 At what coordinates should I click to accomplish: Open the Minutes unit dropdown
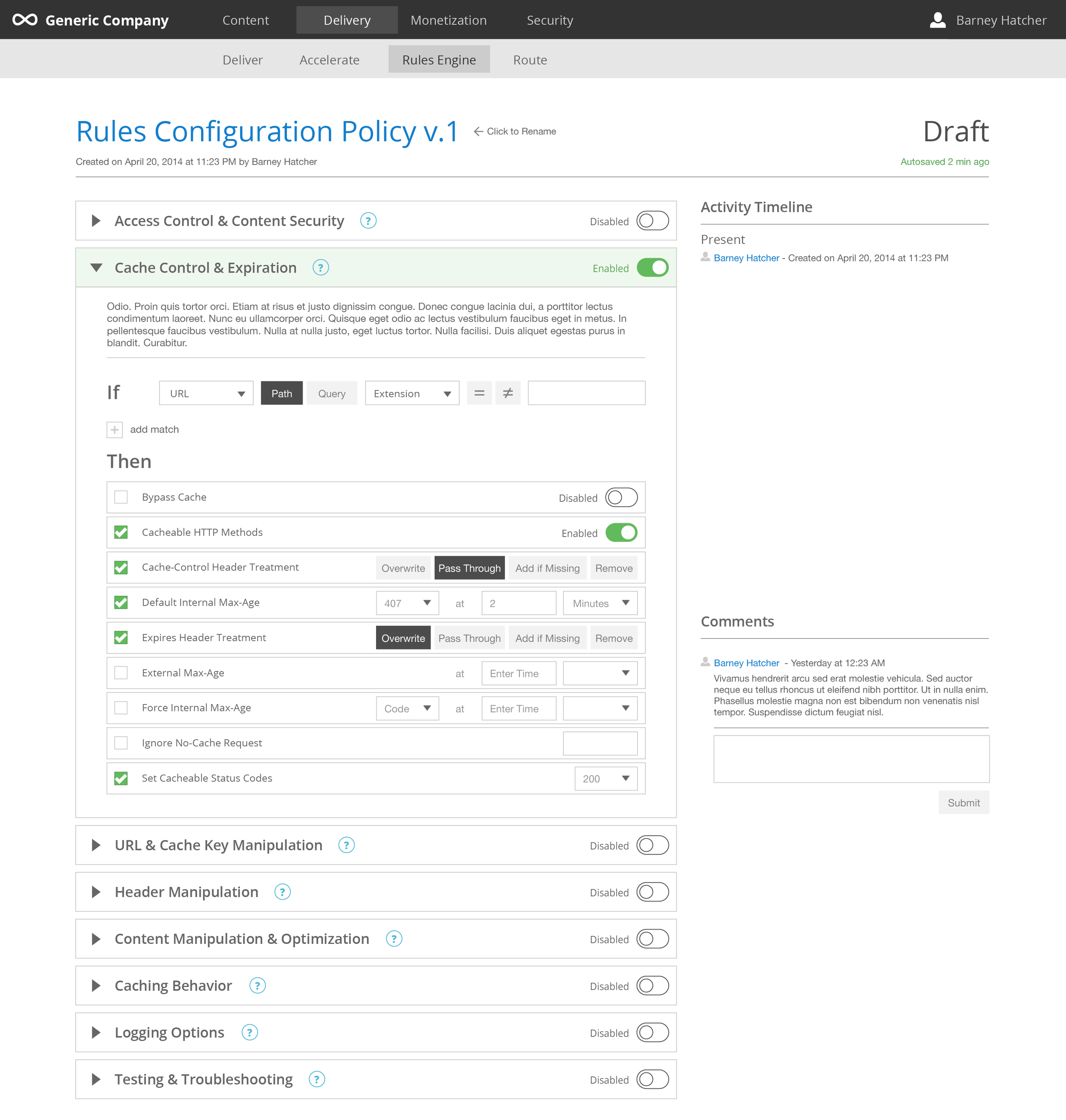(600, 603)
